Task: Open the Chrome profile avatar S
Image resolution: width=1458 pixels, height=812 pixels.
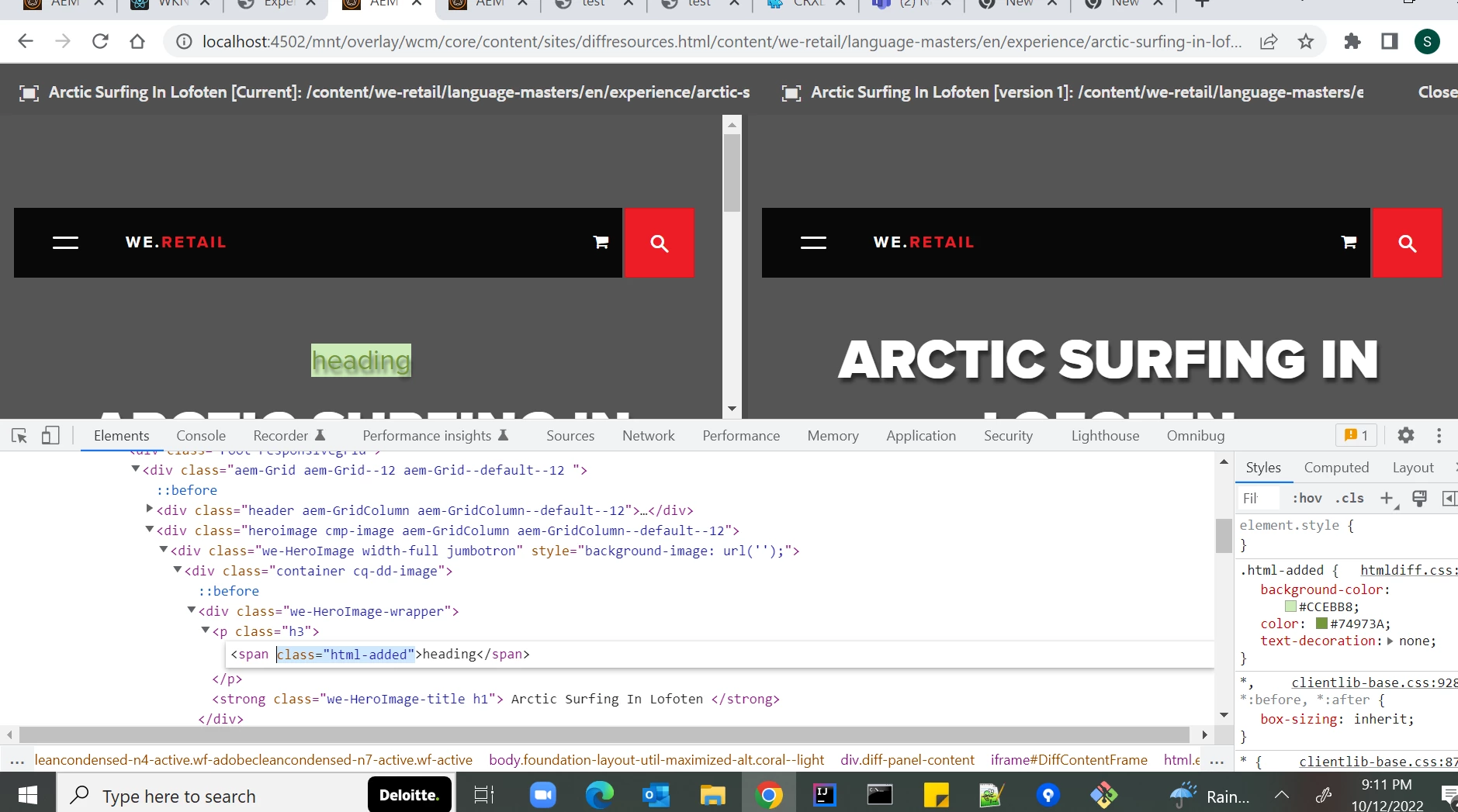Action: (x=1427, y=42)
